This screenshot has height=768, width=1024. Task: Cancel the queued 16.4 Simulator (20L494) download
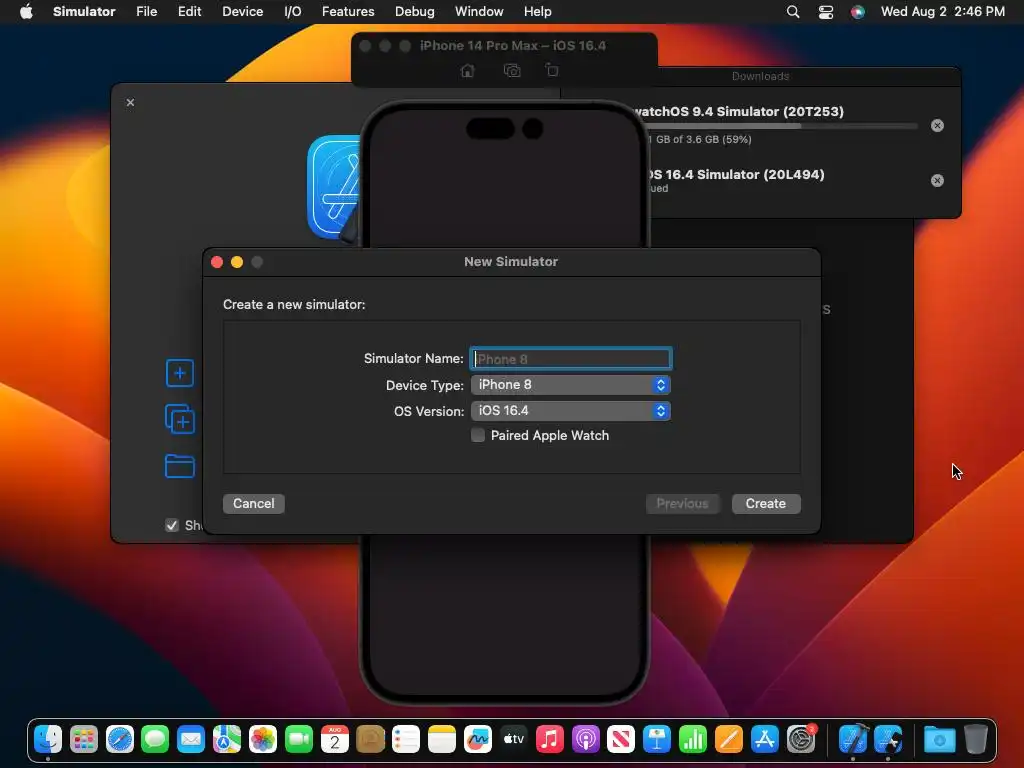937,180
